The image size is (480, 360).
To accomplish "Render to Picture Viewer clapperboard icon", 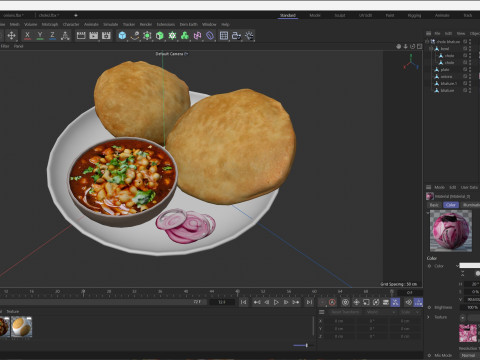I will [x=94, y=36].
